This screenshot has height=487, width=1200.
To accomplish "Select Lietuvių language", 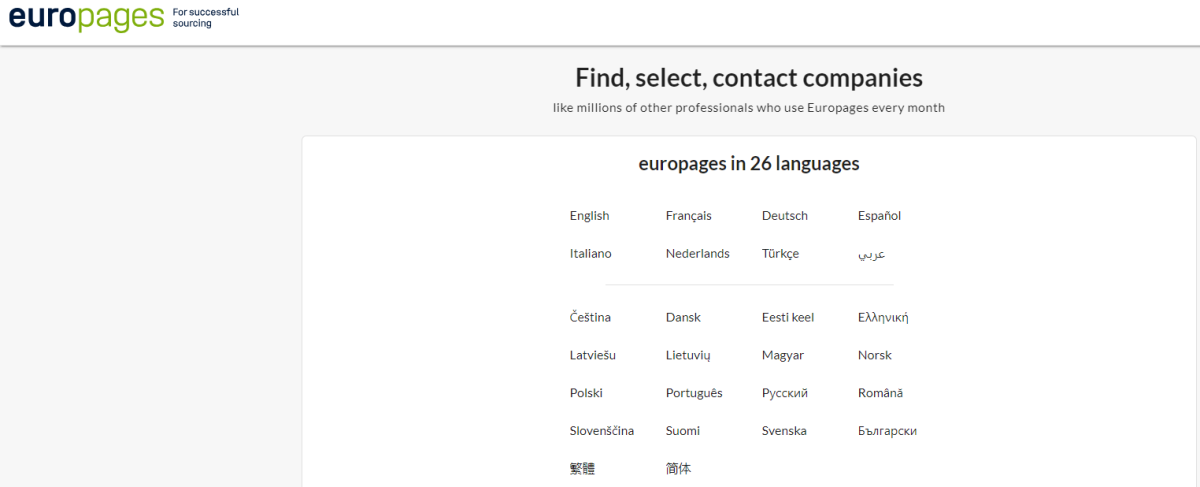I will pyautogui.click(x=688, y=356).
